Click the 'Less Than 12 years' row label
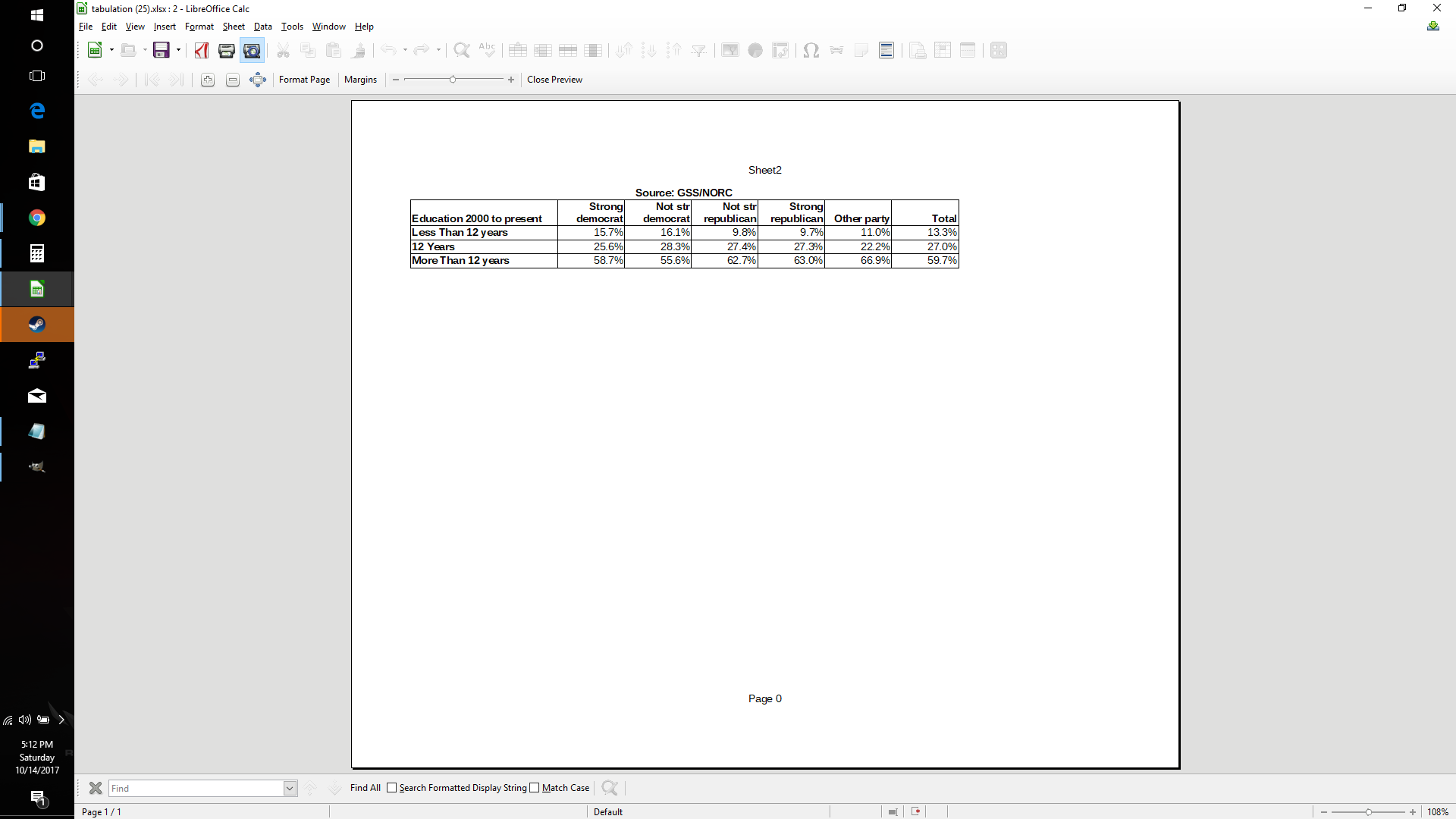The height and width of the screenshot is (819, 1456). [460, 233]
